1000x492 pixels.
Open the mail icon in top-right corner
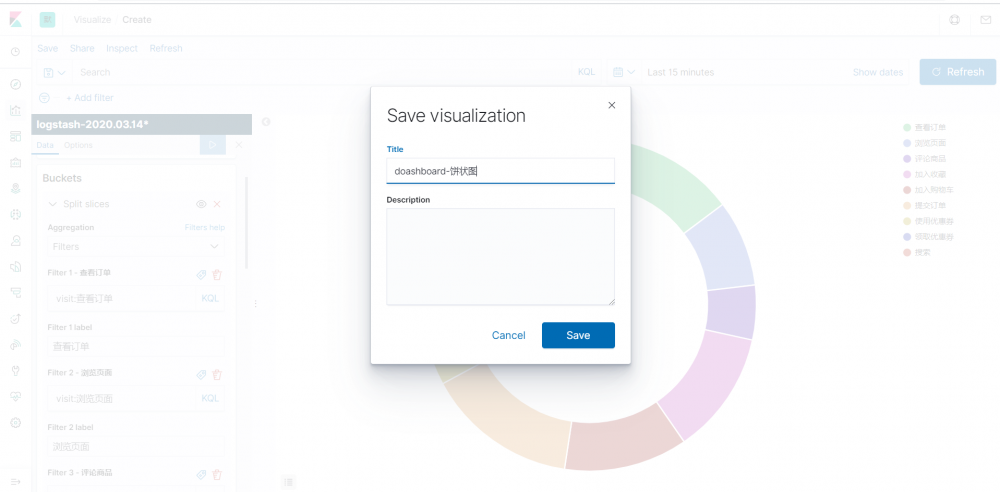click(x=985, y=20)
